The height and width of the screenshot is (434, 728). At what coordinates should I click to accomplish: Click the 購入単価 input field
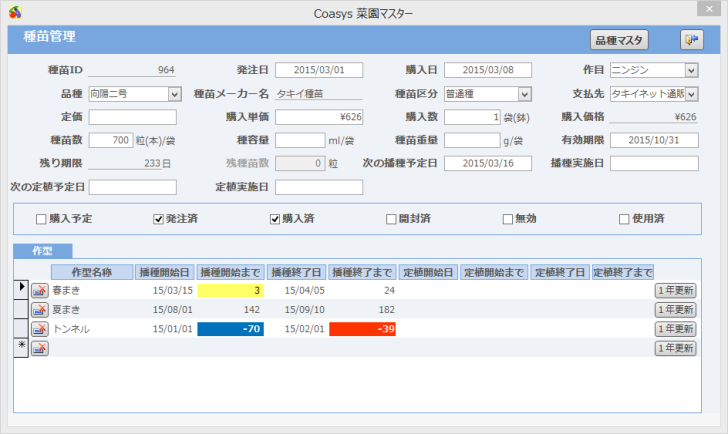(x=319, y=117)
